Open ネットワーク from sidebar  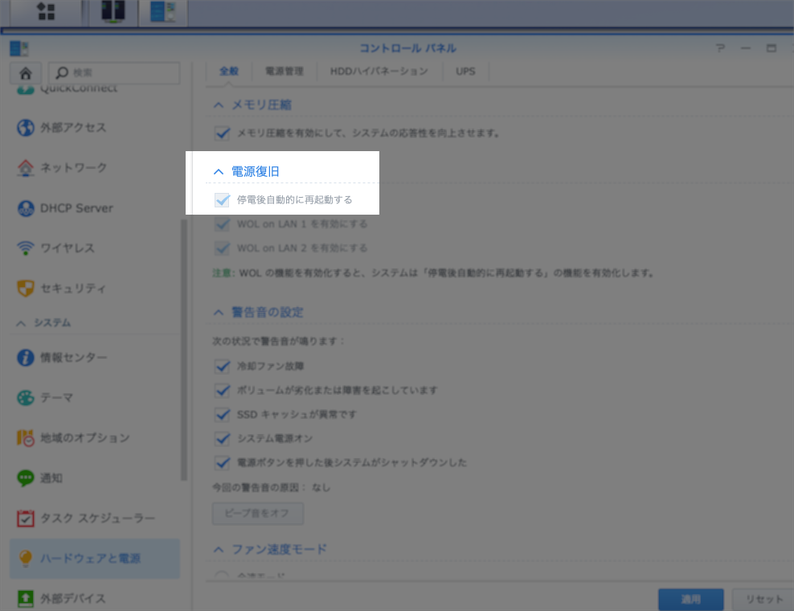click(72, 168)
